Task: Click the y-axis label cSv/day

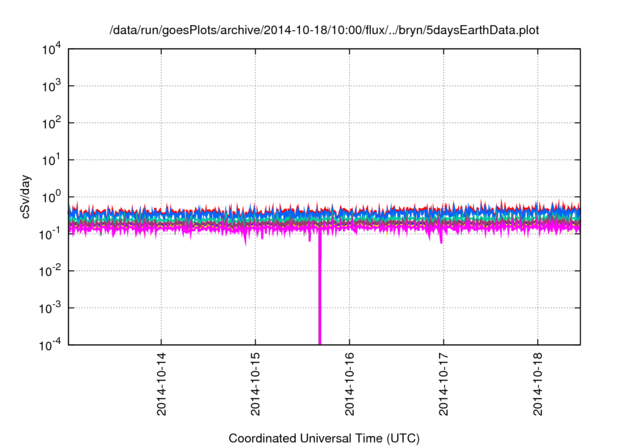Action: click(x=25, y=197)
